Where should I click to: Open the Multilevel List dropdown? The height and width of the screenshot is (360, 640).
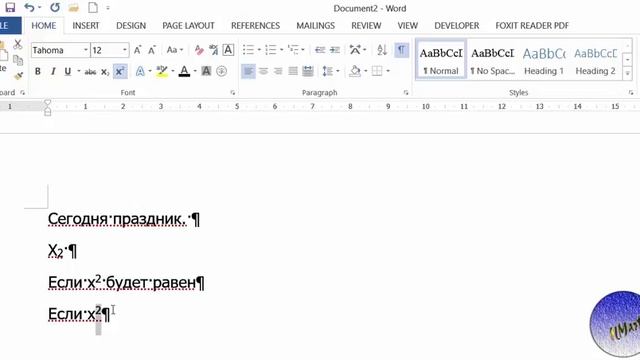(x=302, y=50)
